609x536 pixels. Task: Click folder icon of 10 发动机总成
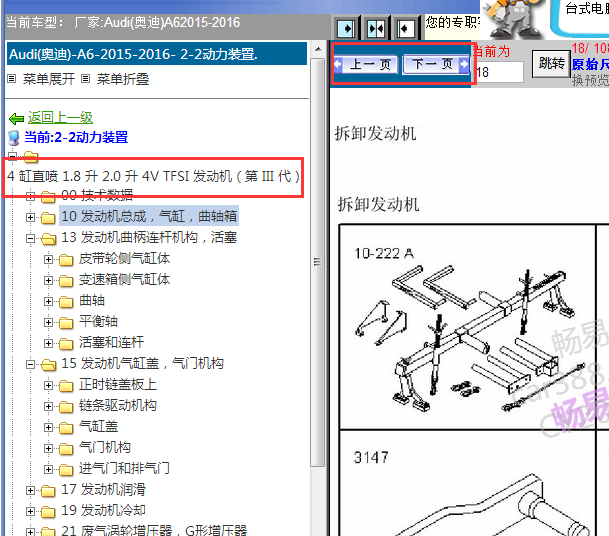48,218
